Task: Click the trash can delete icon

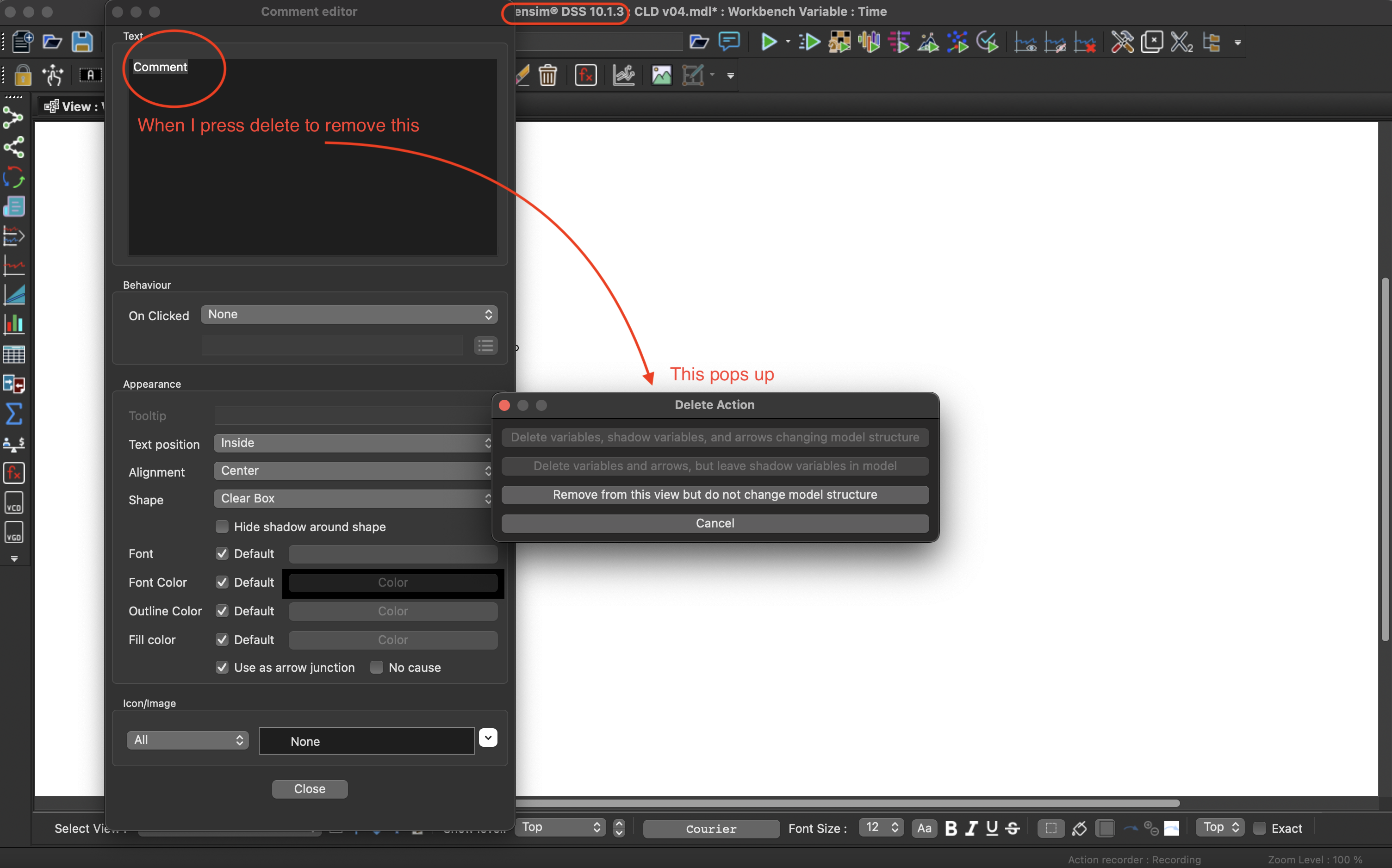Action: (547, 75)
